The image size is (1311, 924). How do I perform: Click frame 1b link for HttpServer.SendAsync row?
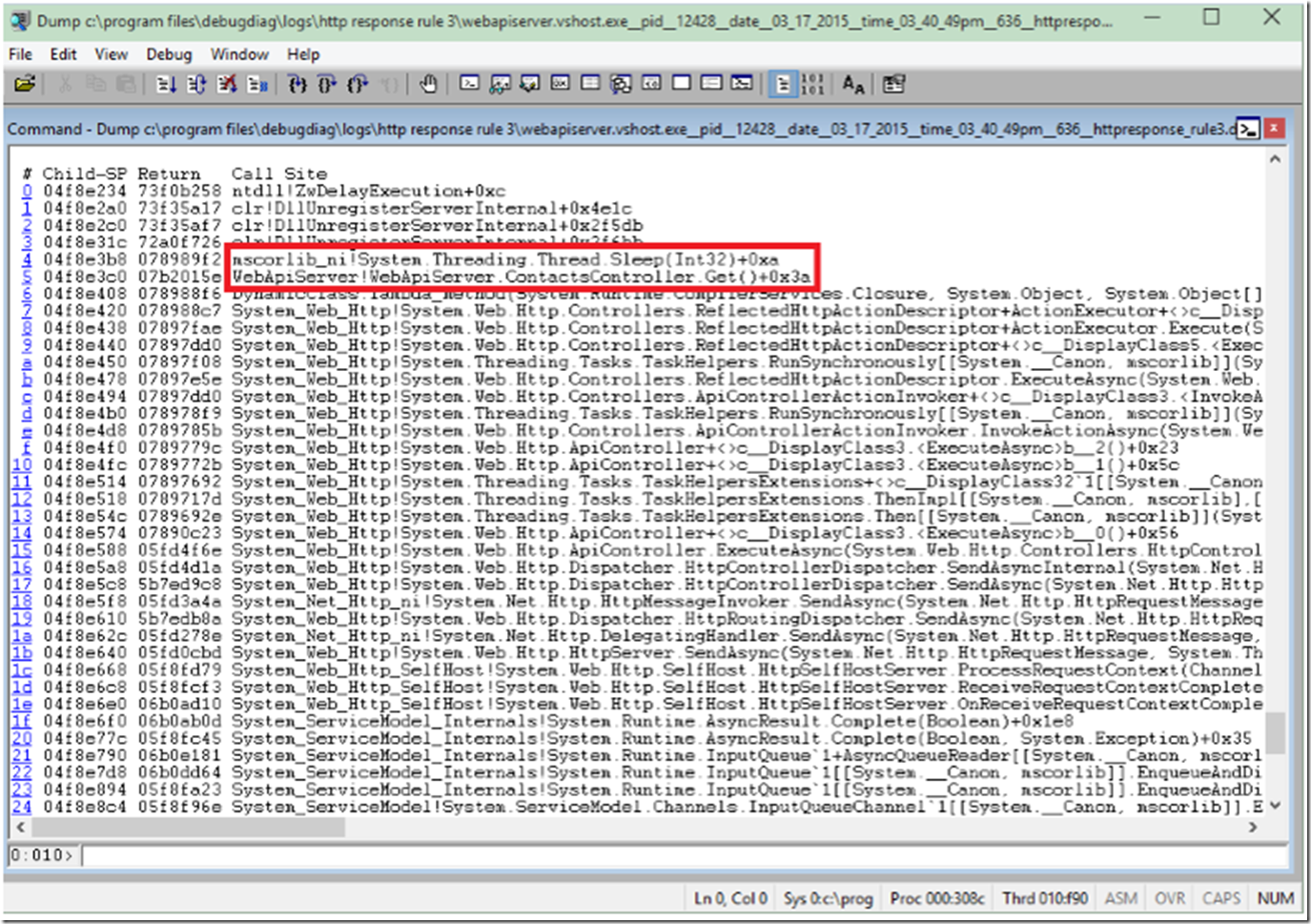[x=22, y=652]
